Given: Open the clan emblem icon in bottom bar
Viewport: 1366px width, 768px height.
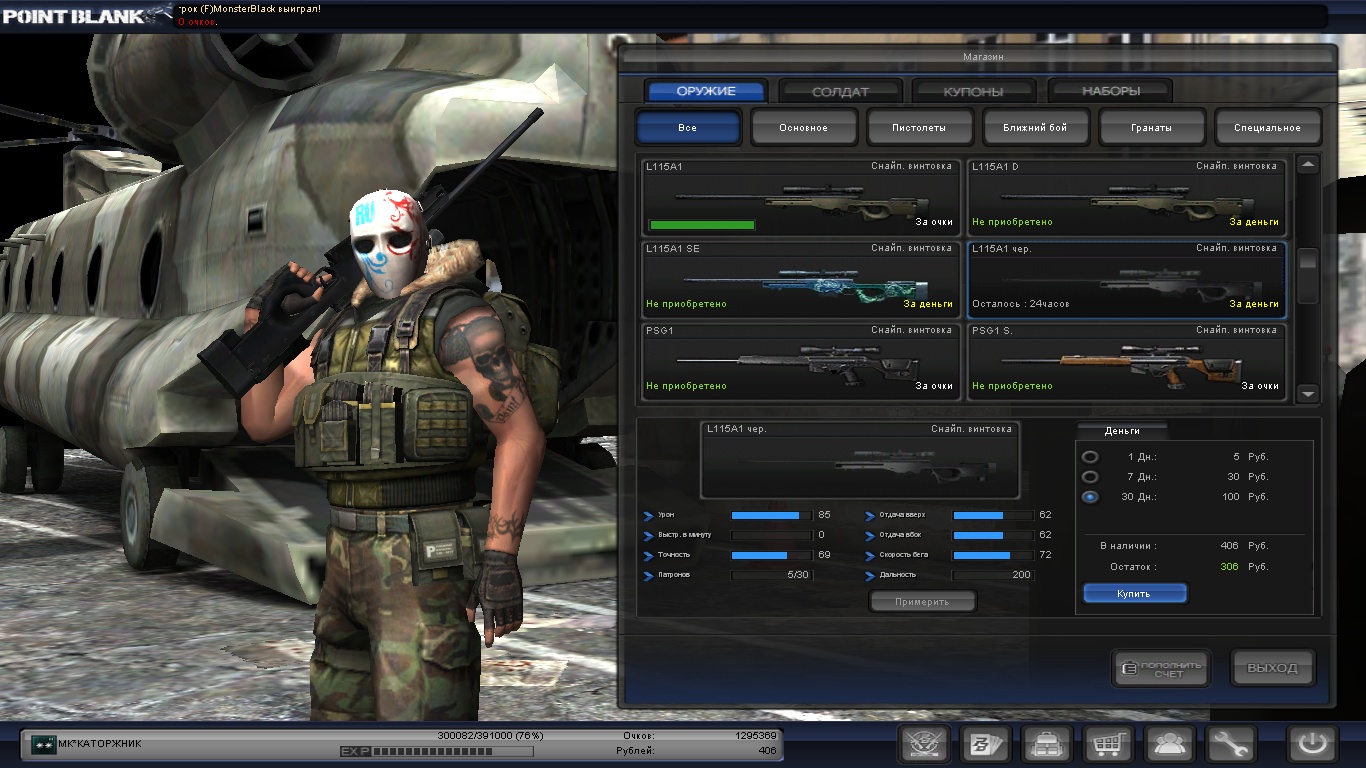Looking at the screenshot, I should (924, 744).
